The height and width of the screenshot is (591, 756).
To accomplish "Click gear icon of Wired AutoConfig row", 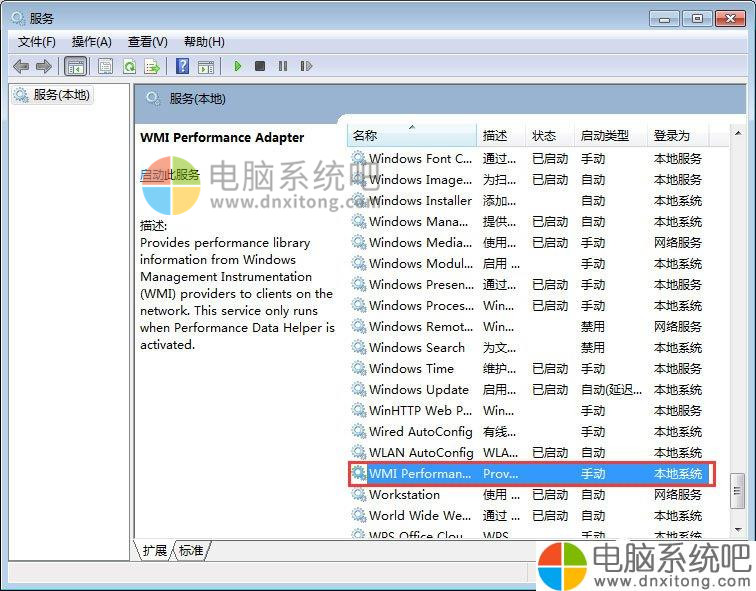I will tap(359, 431).
